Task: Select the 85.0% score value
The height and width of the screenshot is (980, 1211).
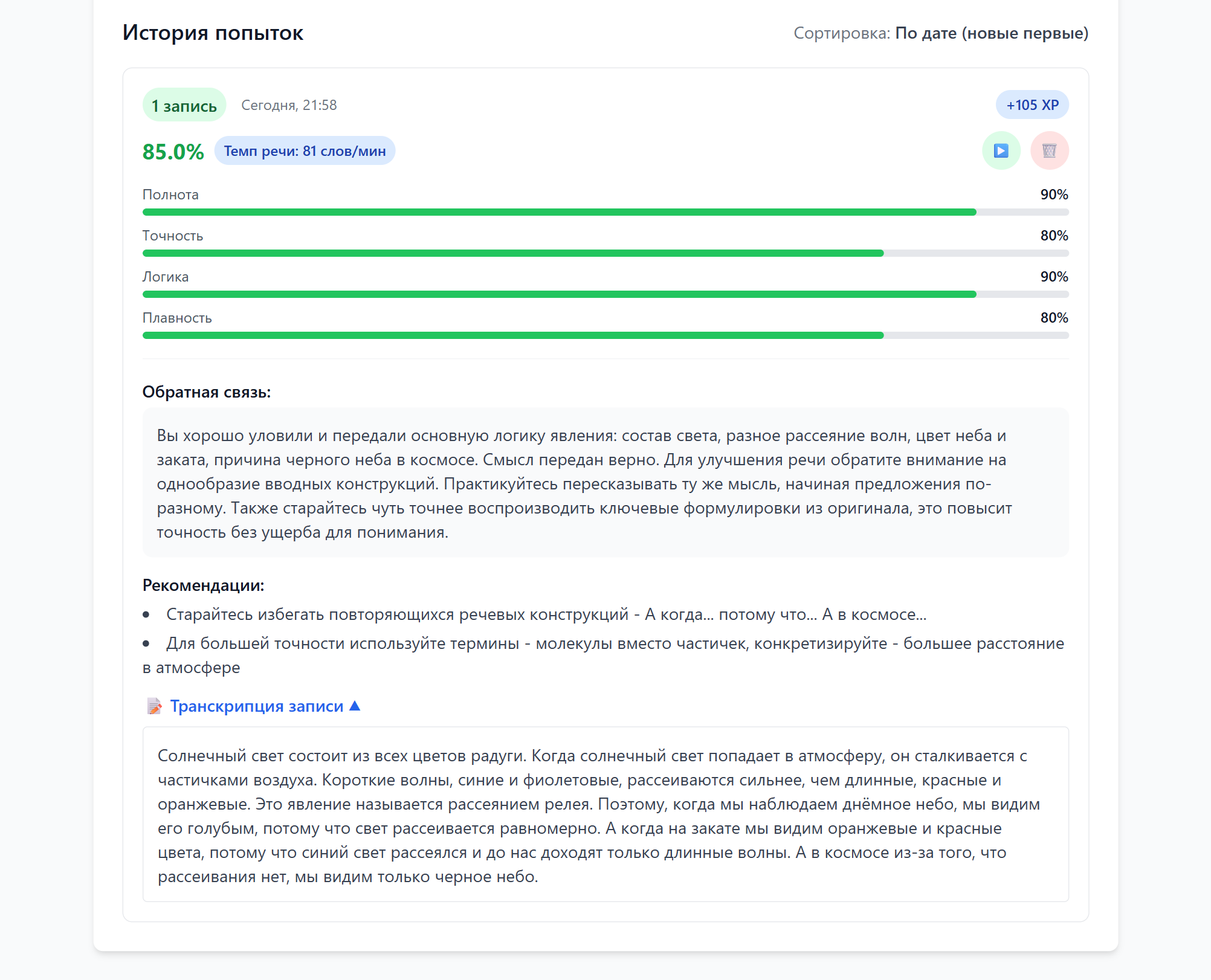Action: 172,152
